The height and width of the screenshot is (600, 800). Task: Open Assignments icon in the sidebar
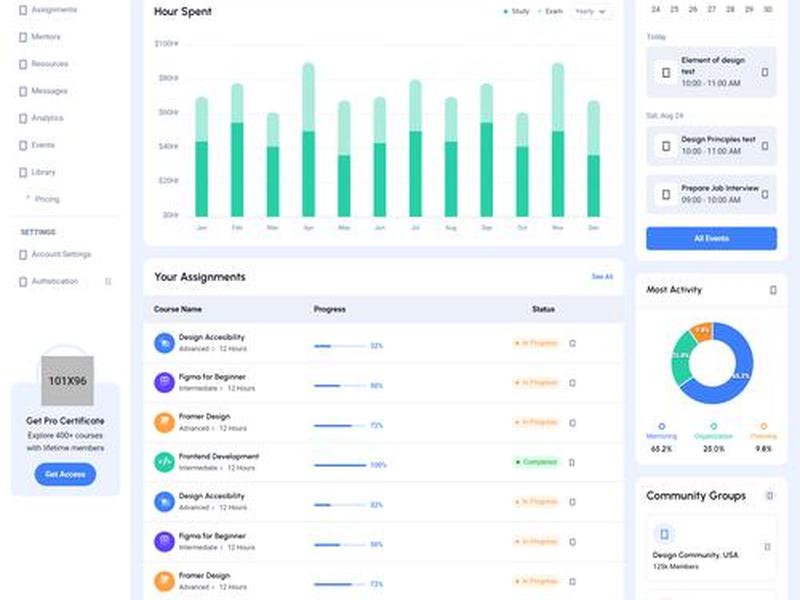pos(23,10)
